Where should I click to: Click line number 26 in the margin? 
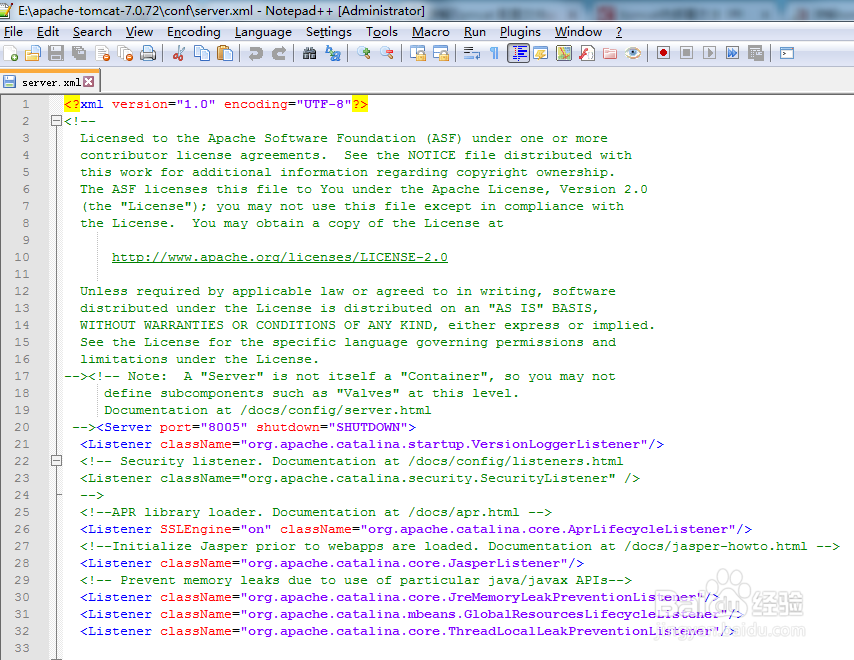[22, 529]
